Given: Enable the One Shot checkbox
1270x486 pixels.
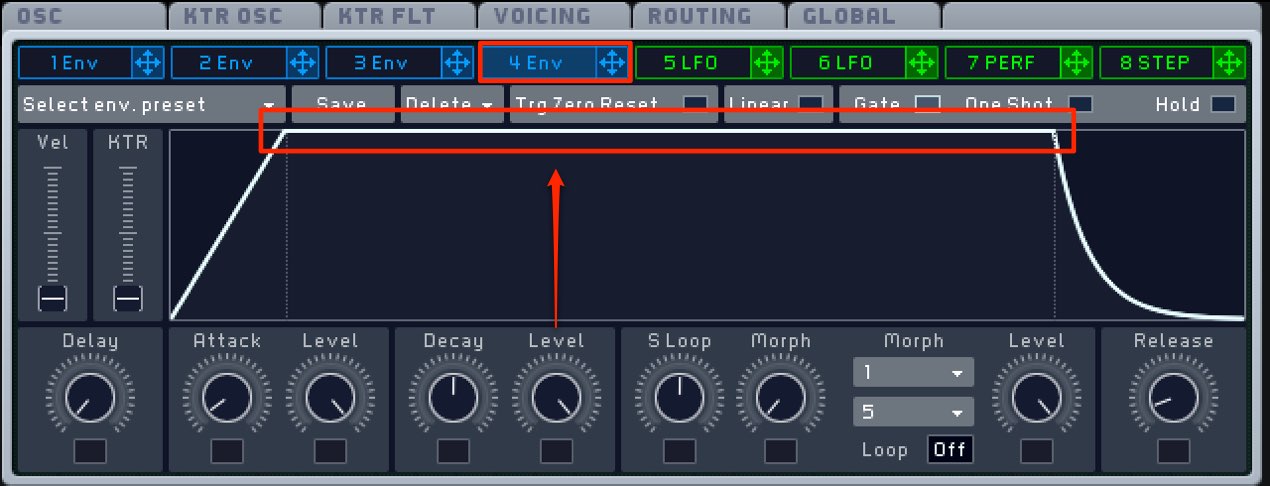Looking at the screenshot, I should click(1081, 104).
